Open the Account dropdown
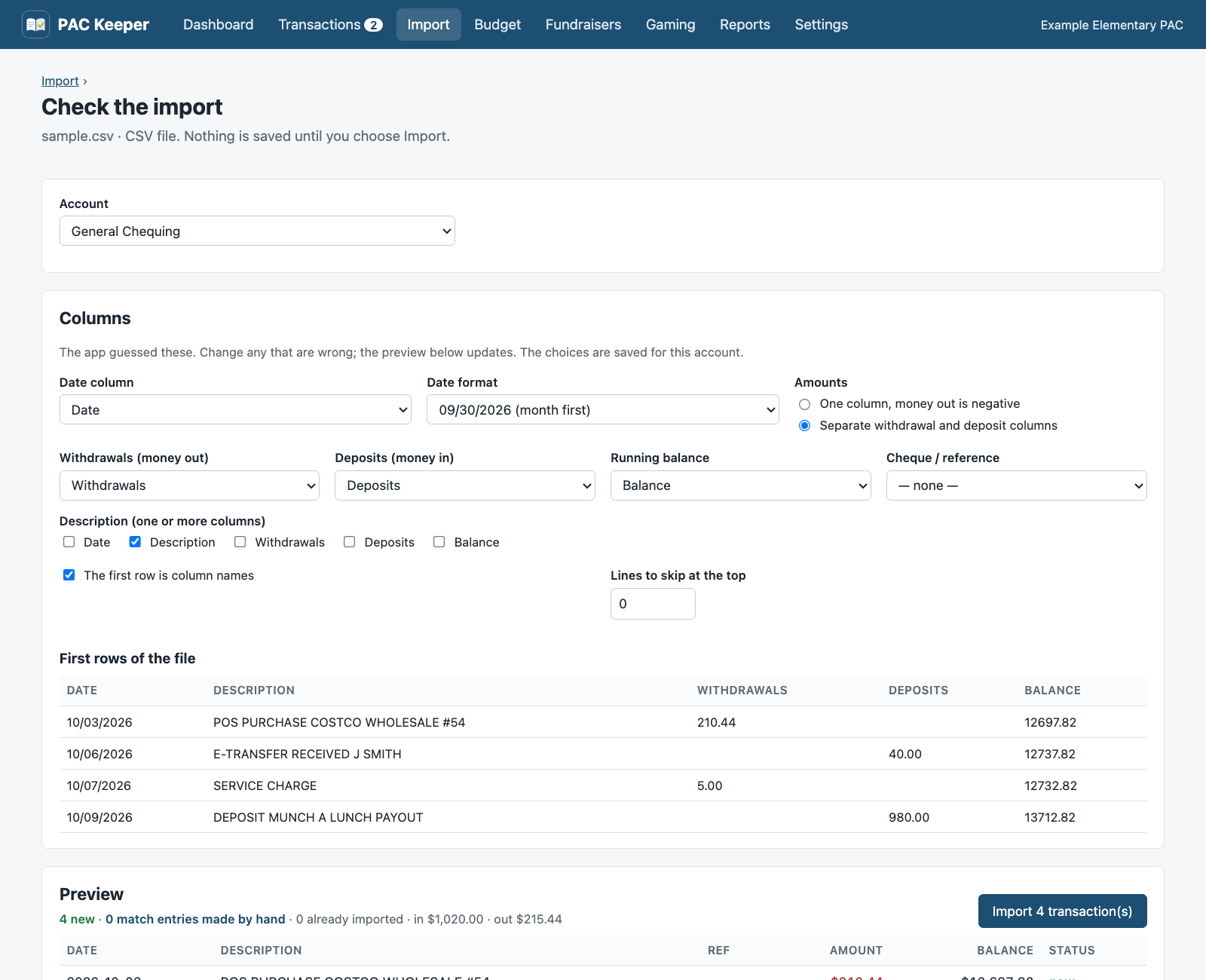This screenshot has height=980, width=1206. pyautogui.click(x=257, y=231)
